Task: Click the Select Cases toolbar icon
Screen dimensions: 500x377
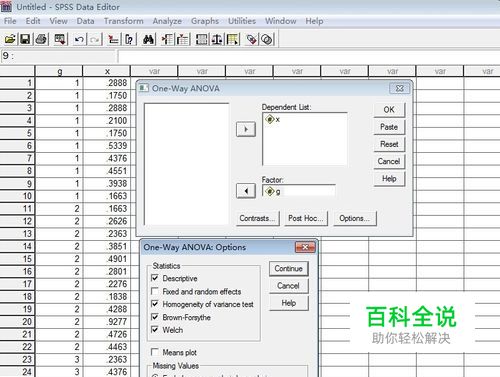Action: (233, 39)
